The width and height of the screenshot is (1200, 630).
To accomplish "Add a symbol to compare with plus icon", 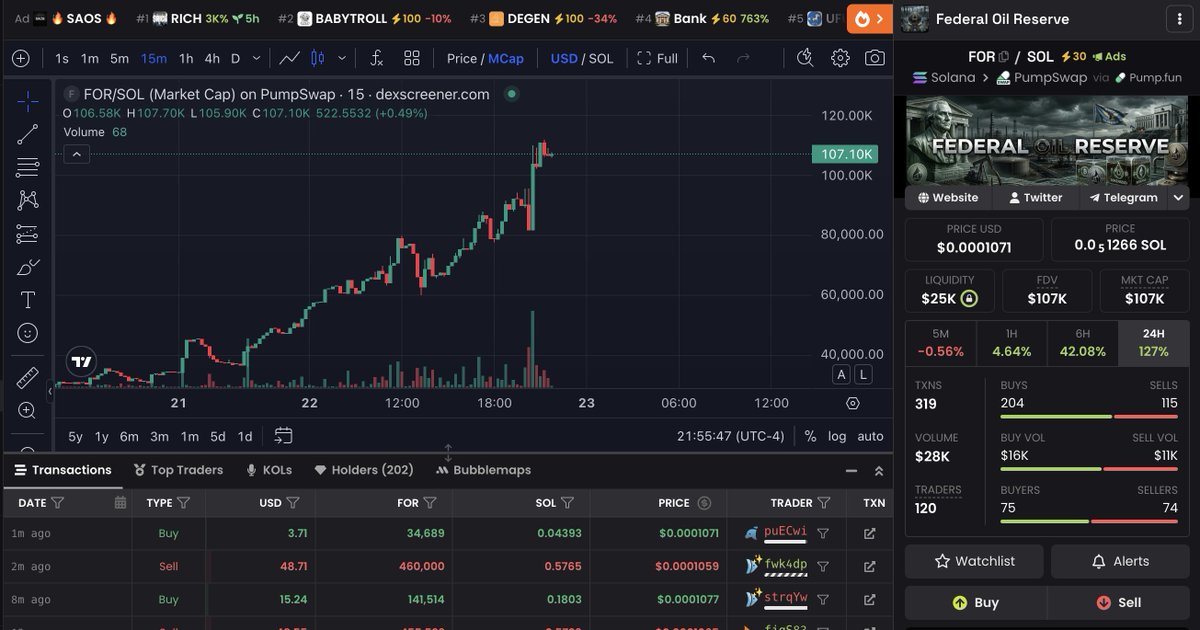I will coord(20,58).
